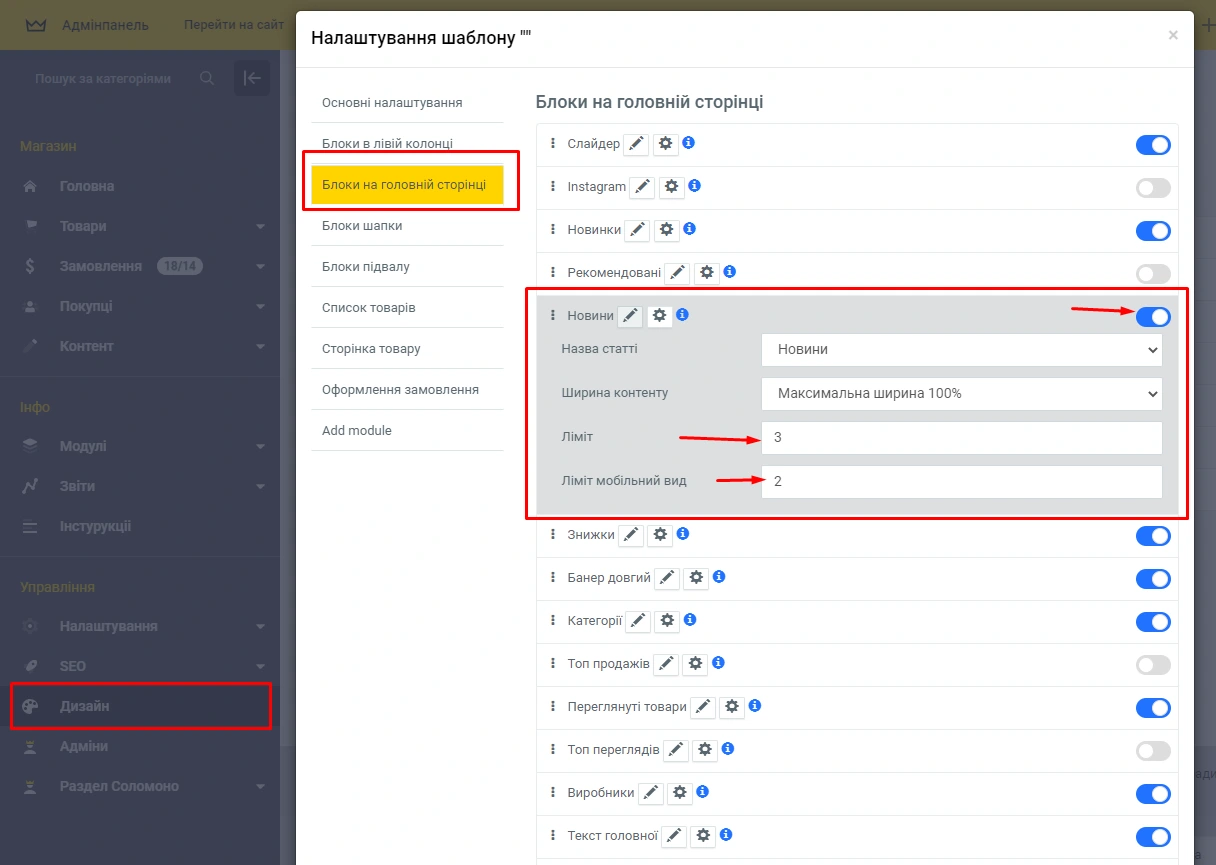Screen dimensions: 1216x865
Task: Open the Ширина контенту dropdown
Action: (961, 394)
